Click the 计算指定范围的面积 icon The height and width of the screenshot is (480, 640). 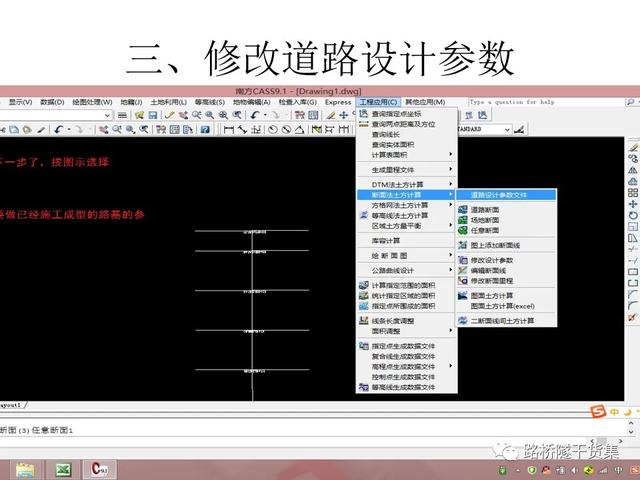point(364,285)
